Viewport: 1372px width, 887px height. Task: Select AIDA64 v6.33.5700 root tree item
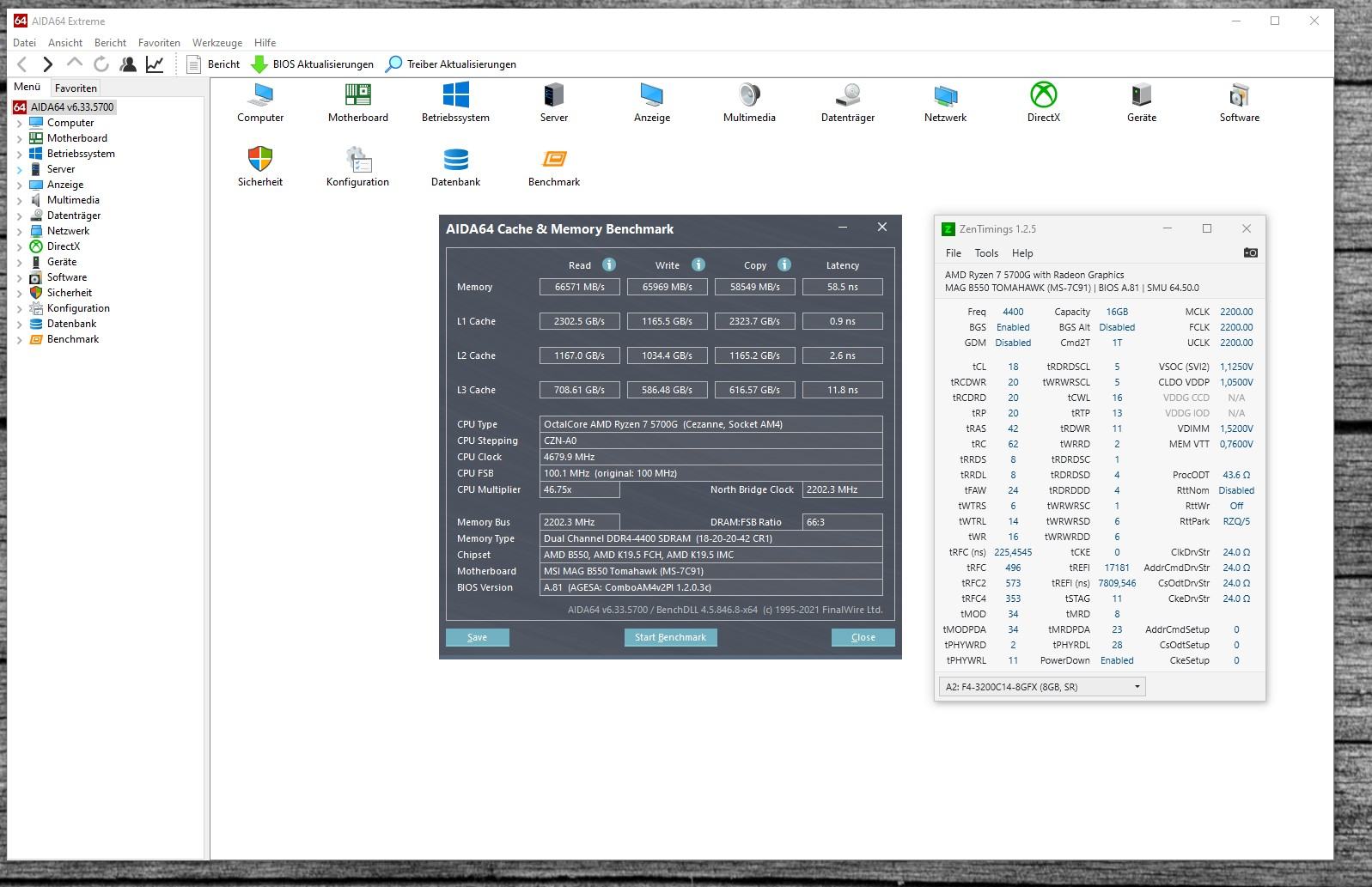72,107
